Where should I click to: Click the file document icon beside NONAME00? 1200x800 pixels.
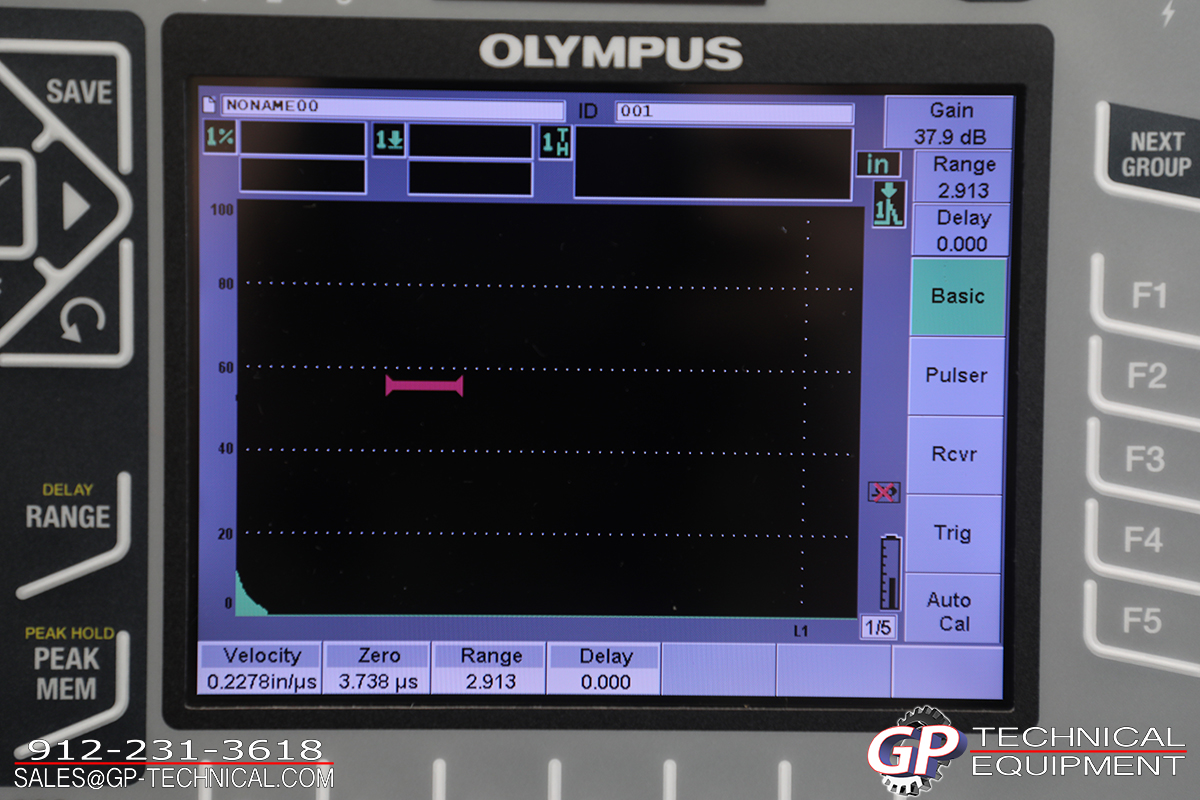209,105
